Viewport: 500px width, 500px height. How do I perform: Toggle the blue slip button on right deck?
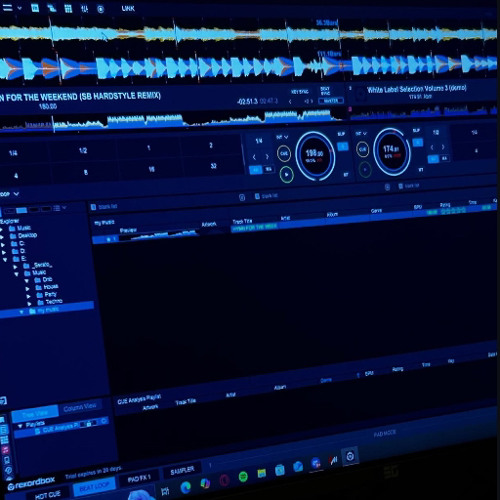coord(417,142)
